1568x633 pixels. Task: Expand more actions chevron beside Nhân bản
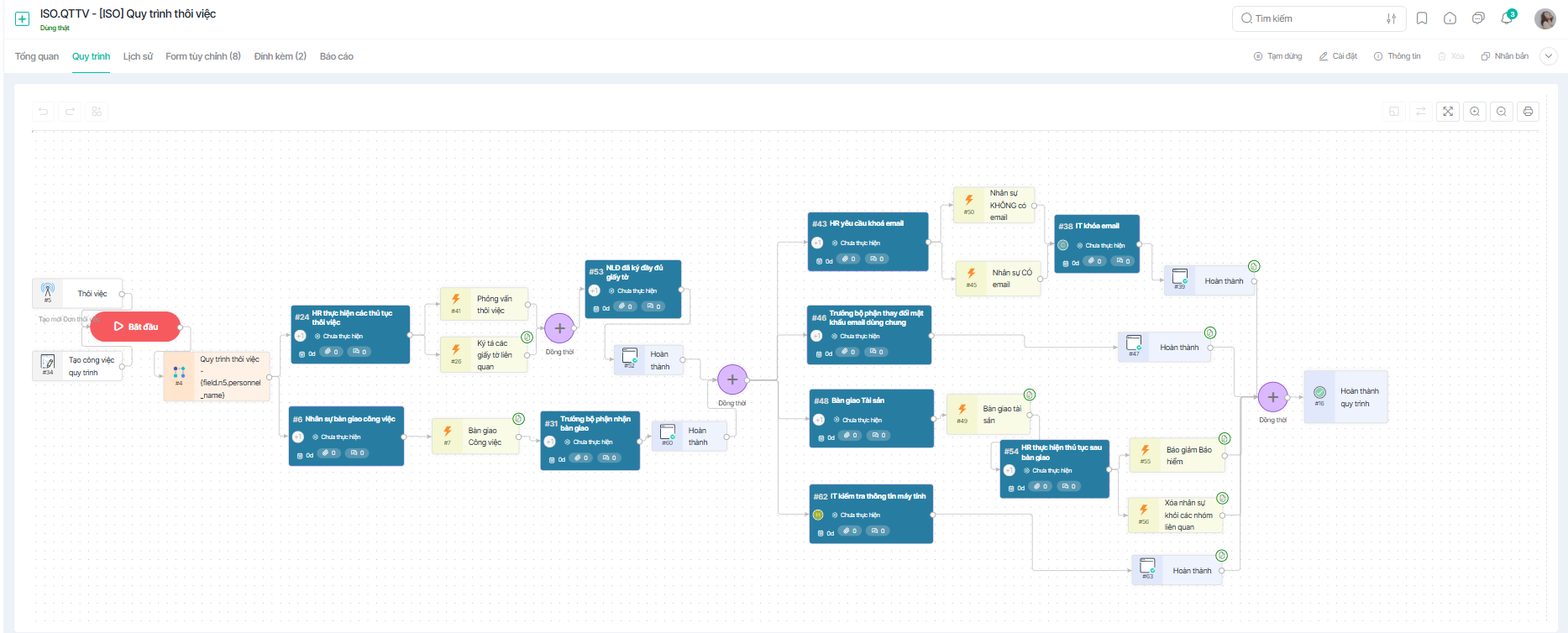1549,56
